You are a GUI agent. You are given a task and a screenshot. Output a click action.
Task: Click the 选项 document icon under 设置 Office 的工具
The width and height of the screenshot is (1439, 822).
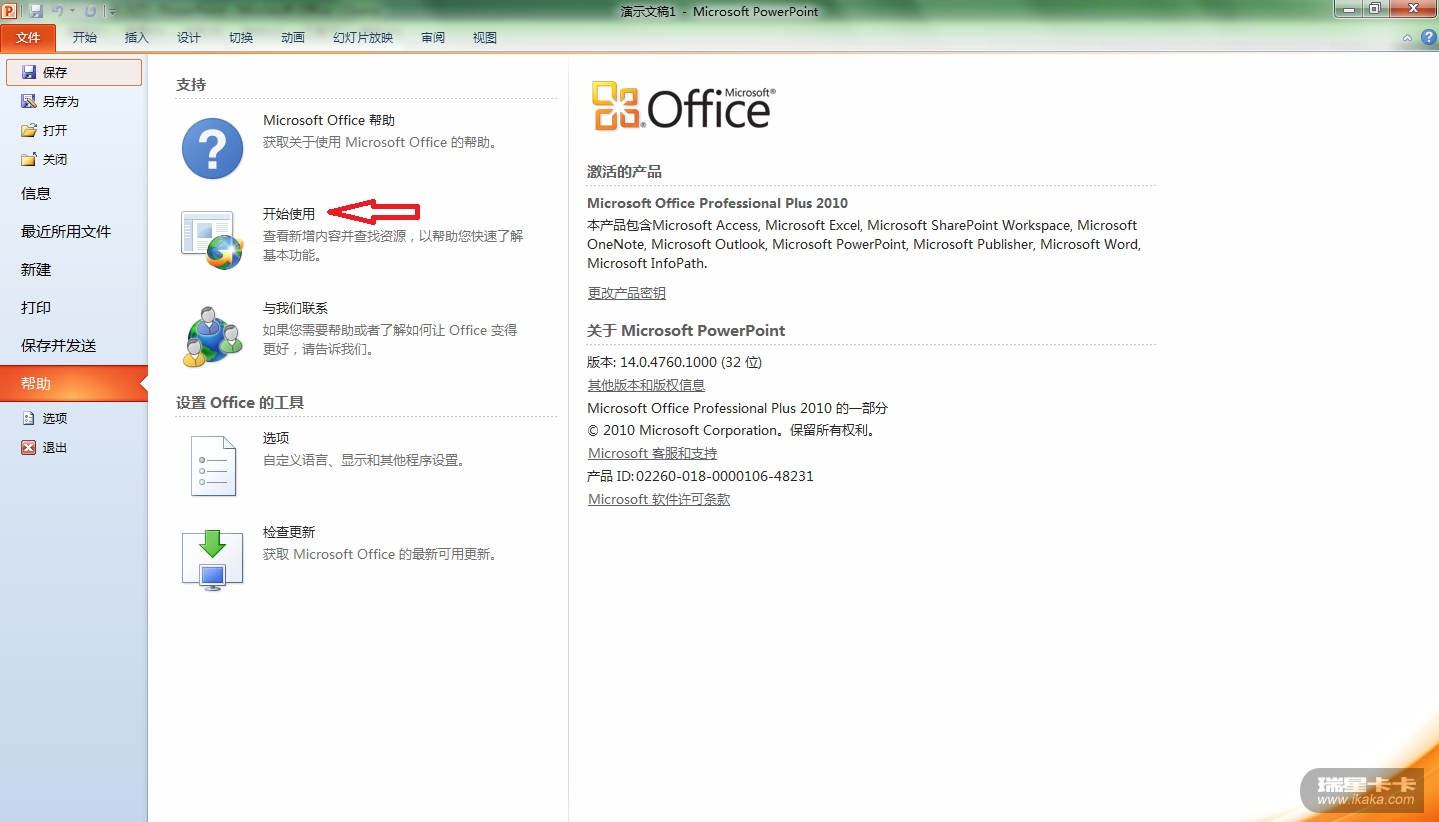213,466
